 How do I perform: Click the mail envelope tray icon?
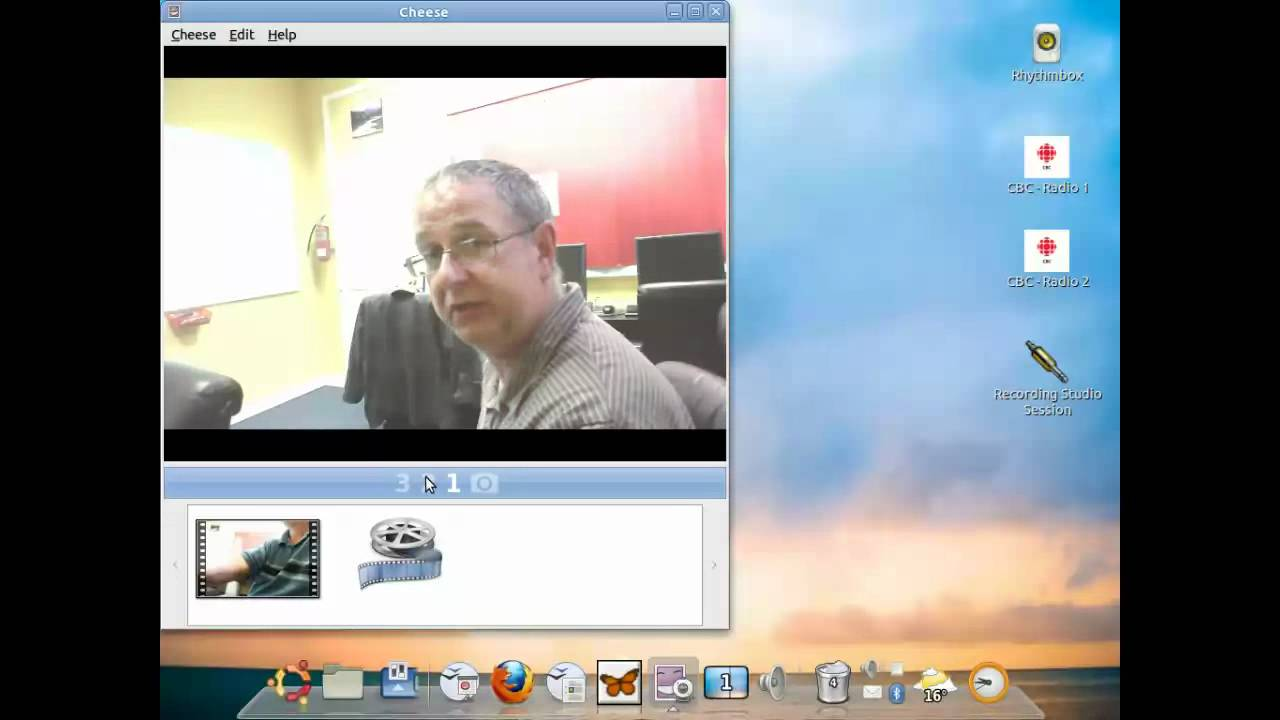click(872, 692)
